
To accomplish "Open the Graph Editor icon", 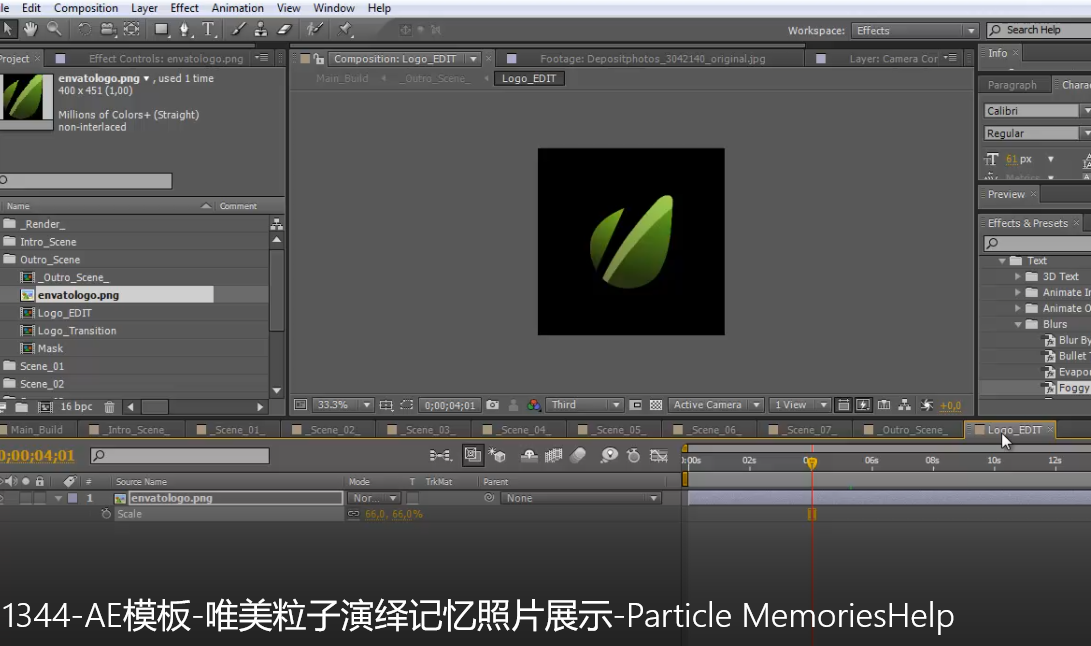I will (658, 456).
